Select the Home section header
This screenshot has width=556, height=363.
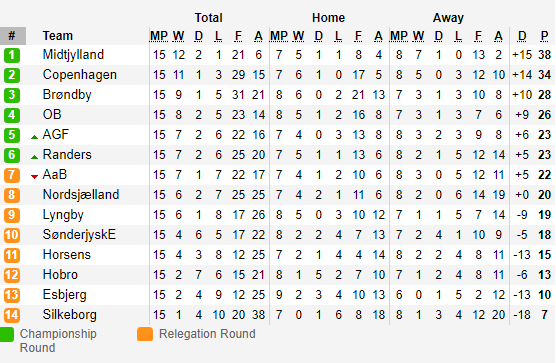[328, 18]
